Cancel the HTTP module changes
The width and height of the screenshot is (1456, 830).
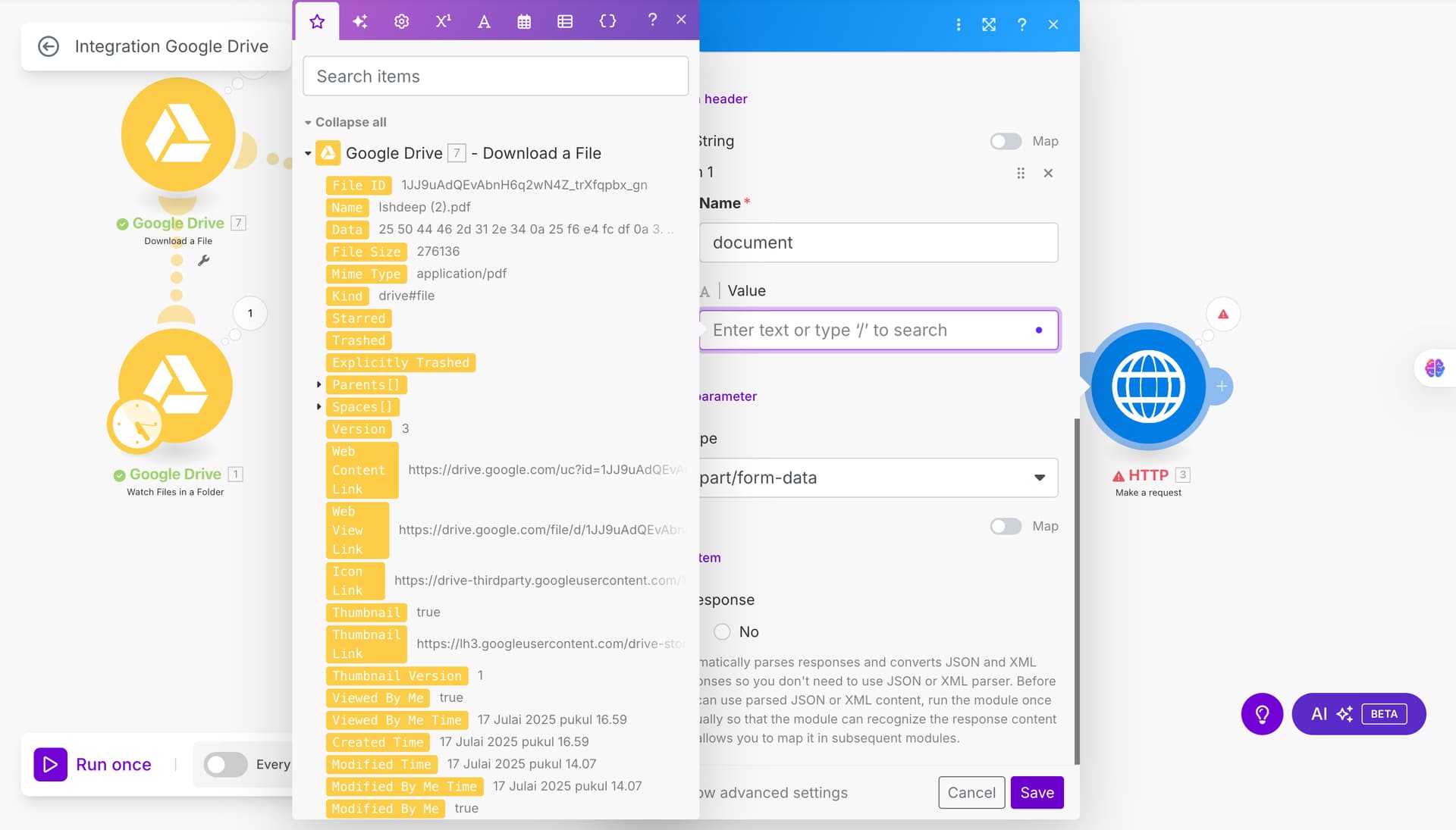point(971,793)
